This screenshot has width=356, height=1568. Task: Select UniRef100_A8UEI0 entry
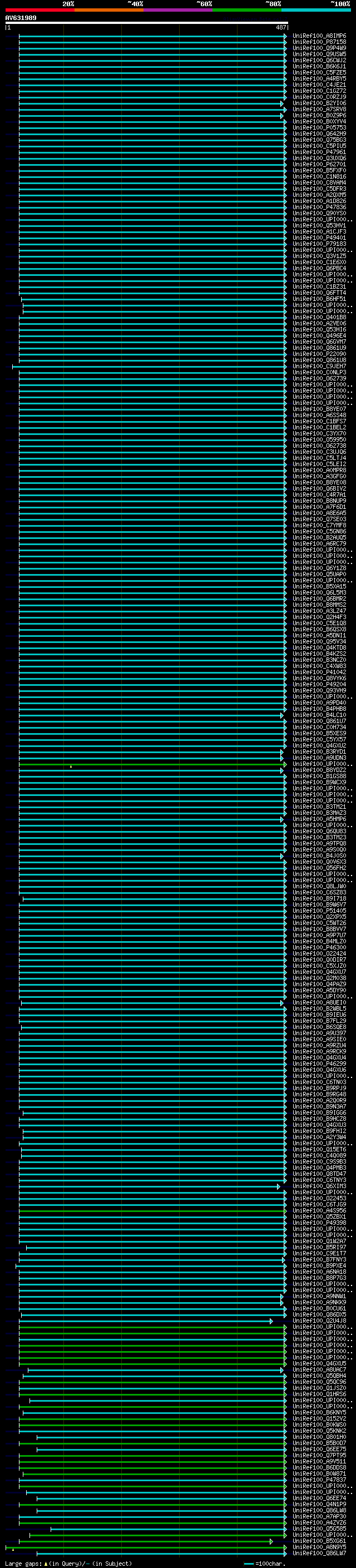(319, 1002)
